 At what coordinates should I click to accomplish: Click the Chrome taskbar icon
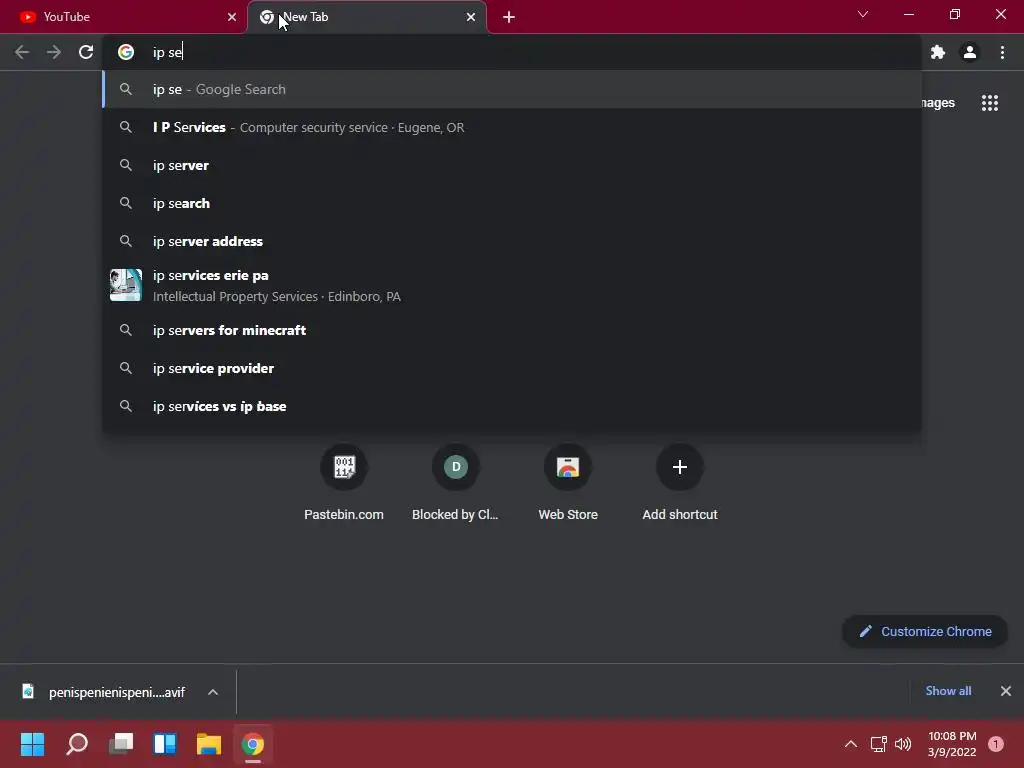coord(253,744)
